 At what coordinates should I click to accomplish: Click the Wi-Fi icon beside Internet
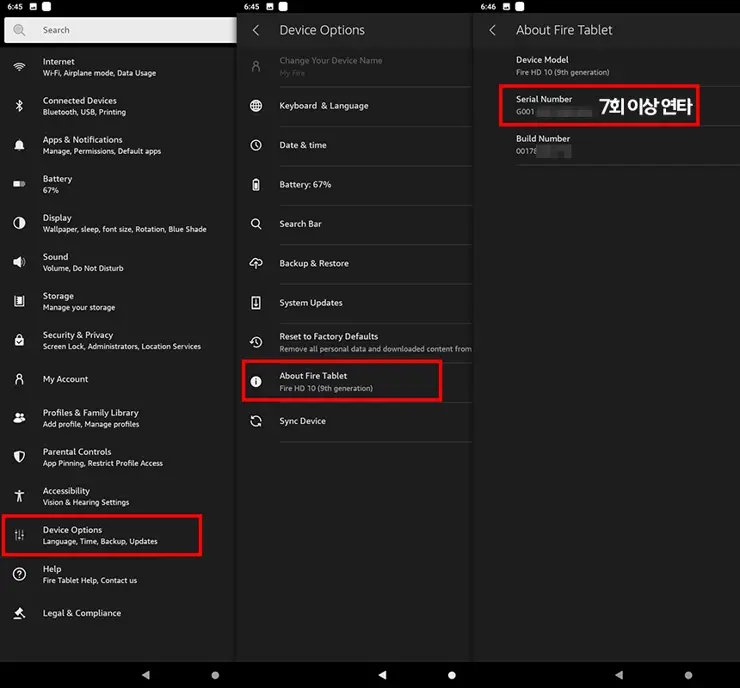[19, 67]
